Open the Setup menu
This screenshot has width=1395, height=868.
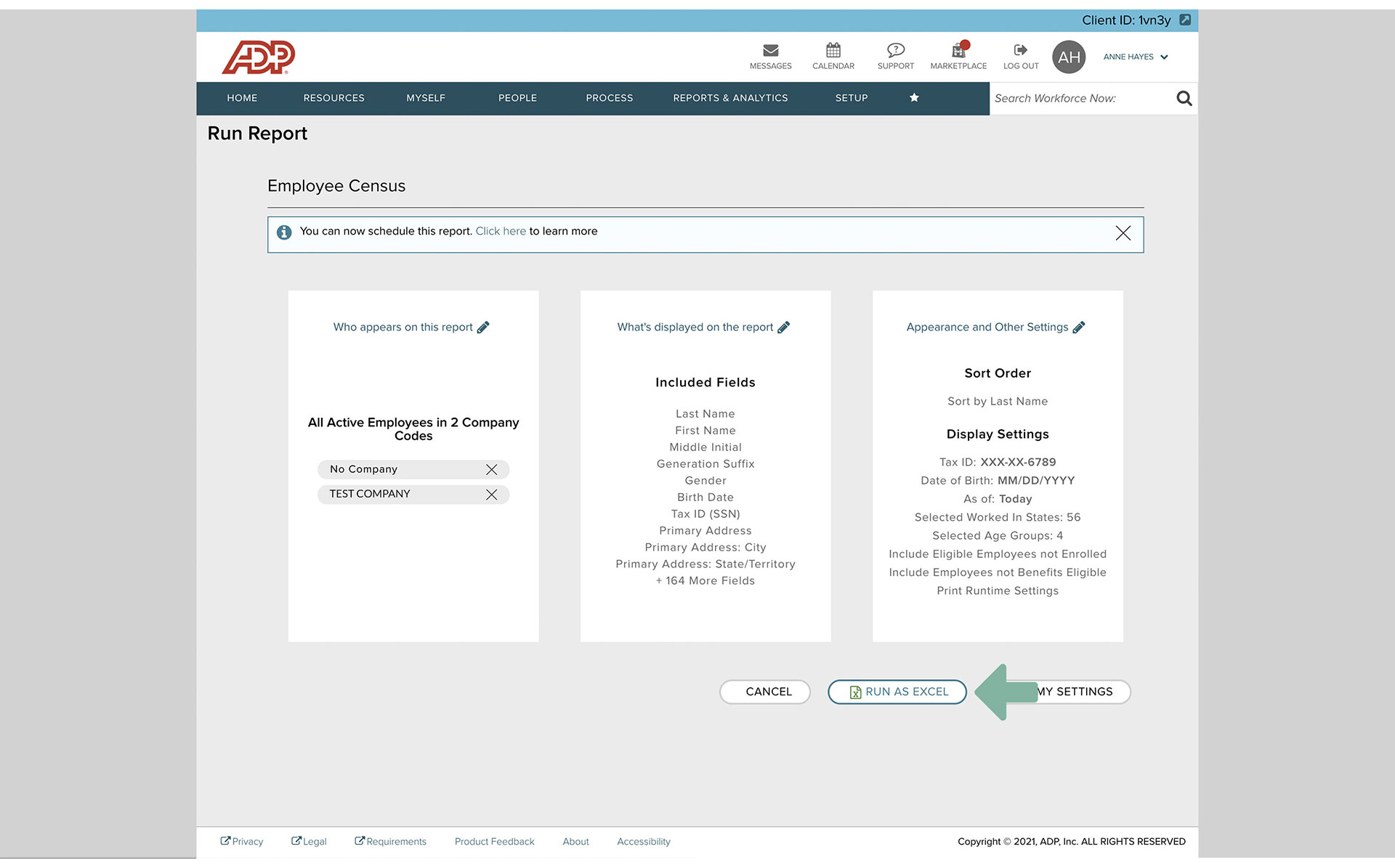852,98
